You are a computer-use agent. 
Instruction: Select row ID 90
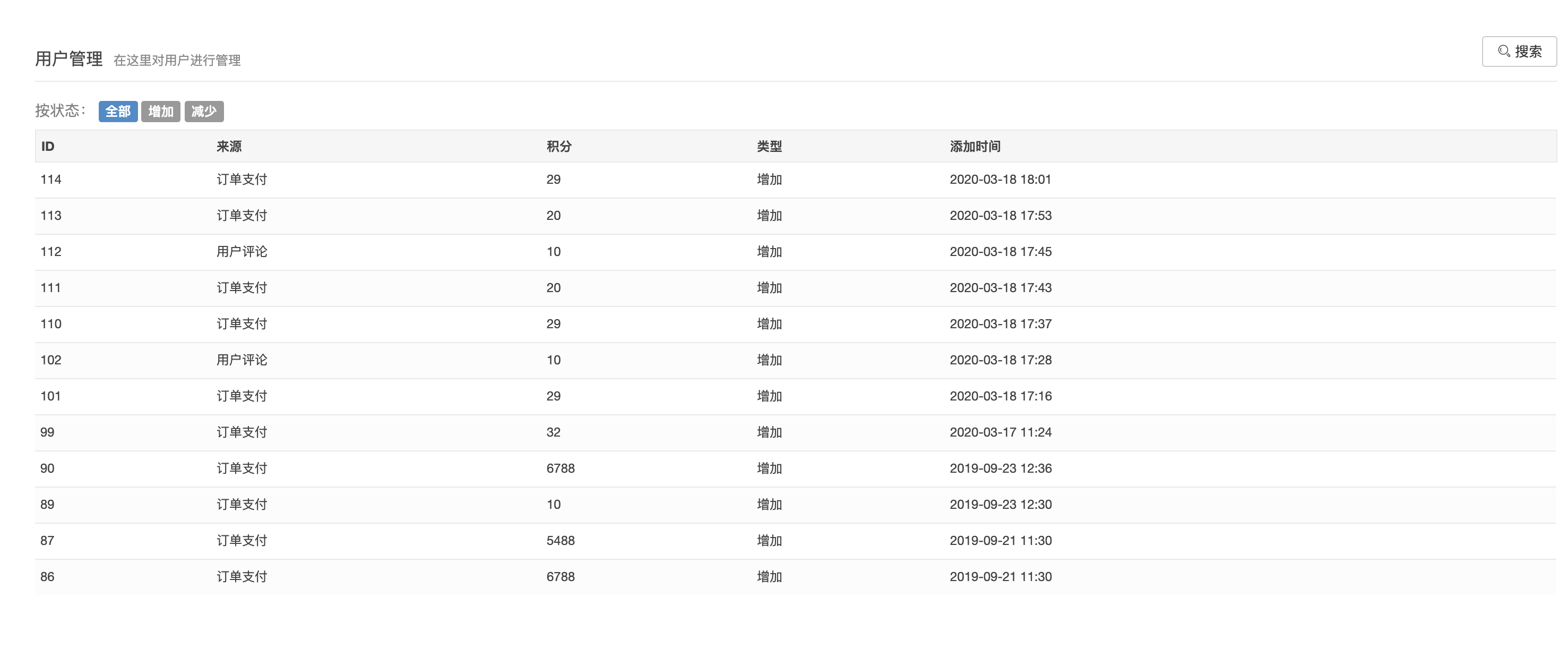point(796,468)
